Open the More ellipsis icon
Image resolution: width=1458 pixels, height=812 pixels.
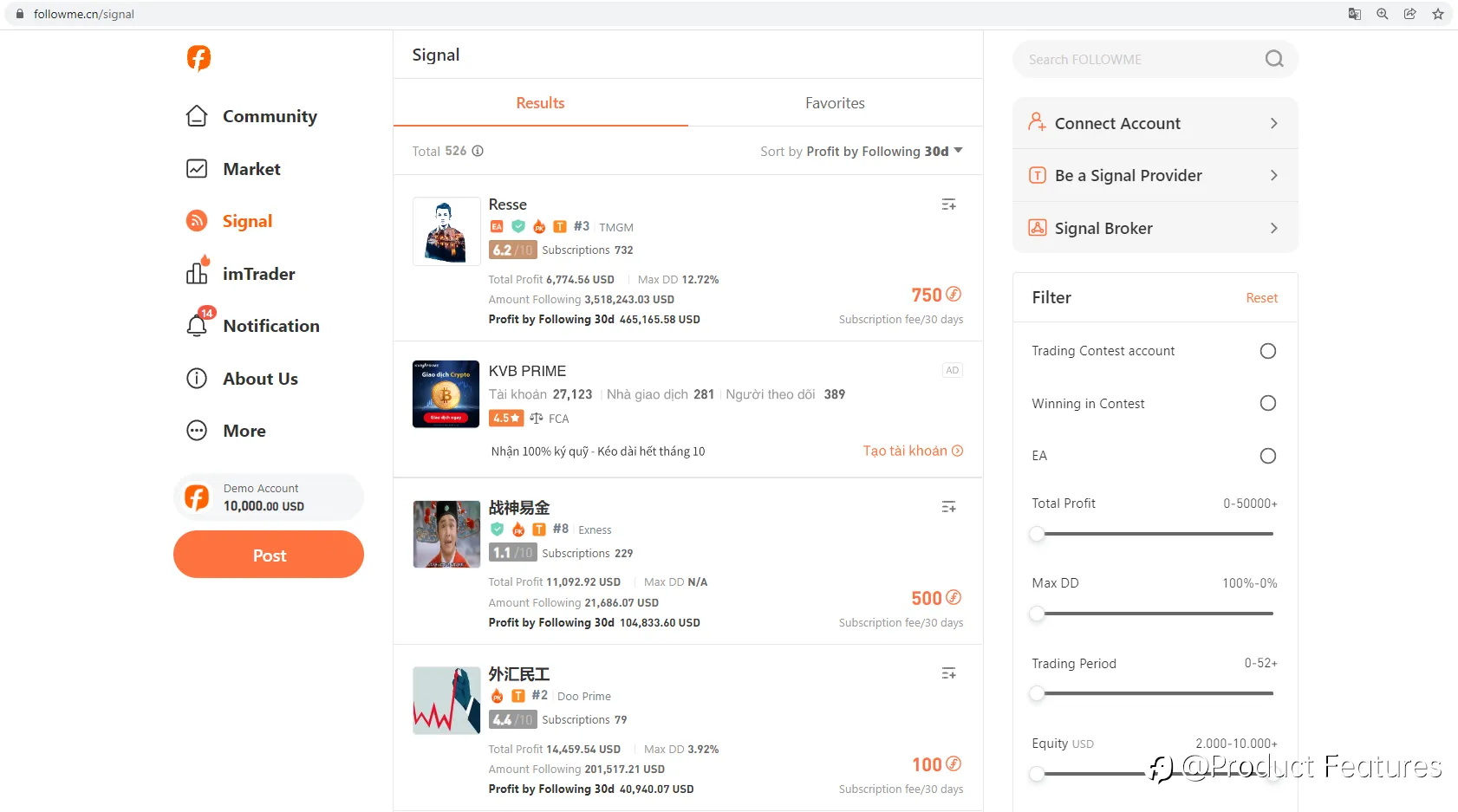[197, 431]
